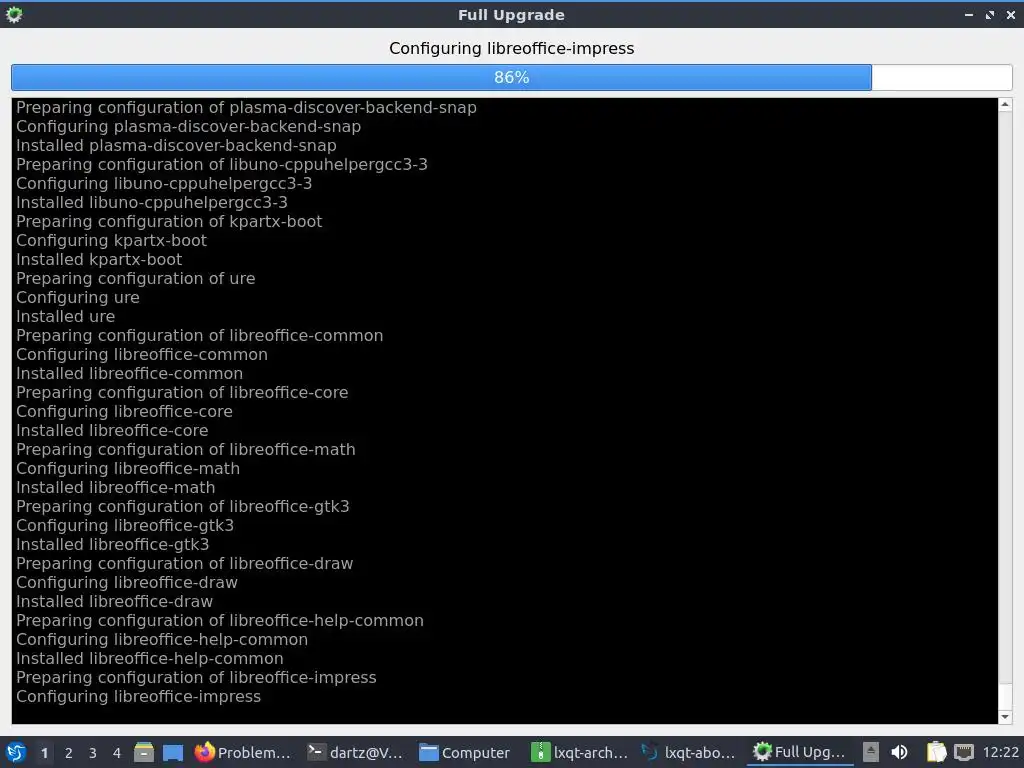Screen dimensions: 1024x768
Task: Click the line 'Installed libreoffice-common'
Action: [129, 373]
